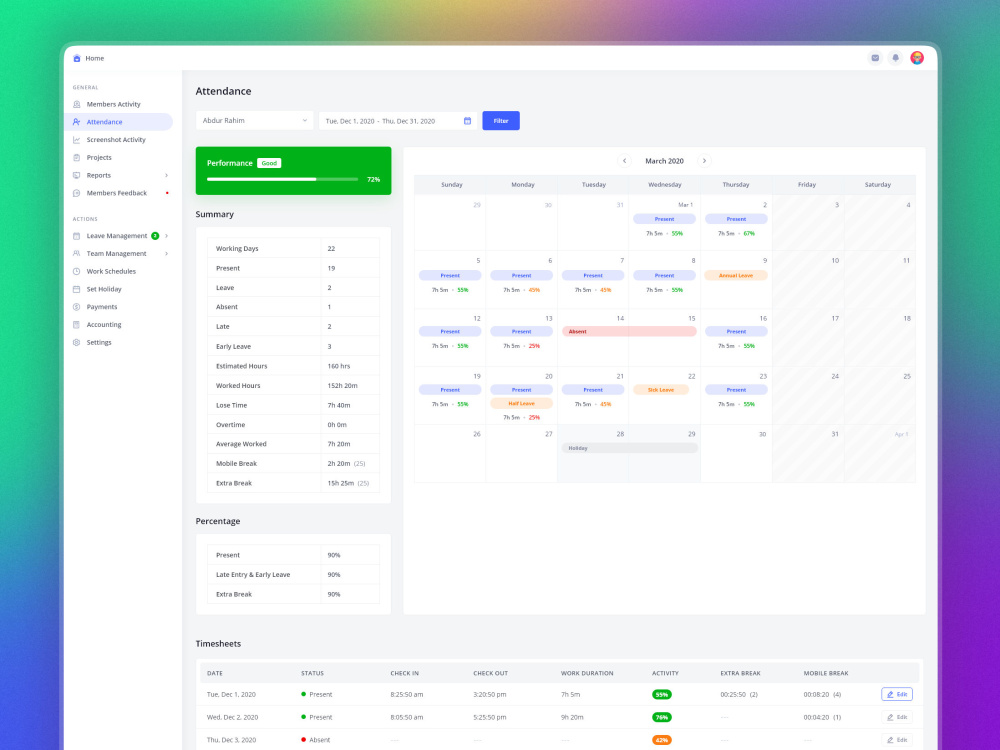Click the "160 hrs" Estimated Hours value
The image size is (1000, 750).
[x=339, y=366]
